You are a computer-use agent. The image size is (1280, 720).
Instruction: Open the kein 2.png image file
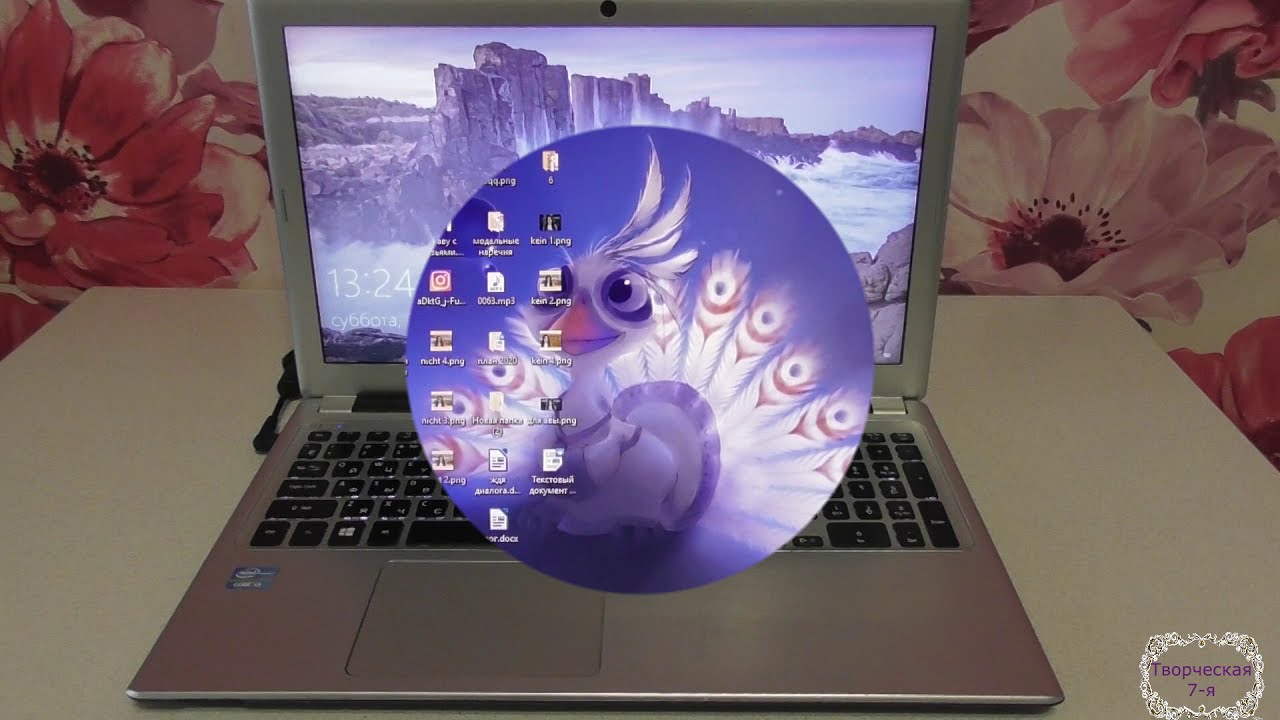pyautogui.click(x=551, y=287)
